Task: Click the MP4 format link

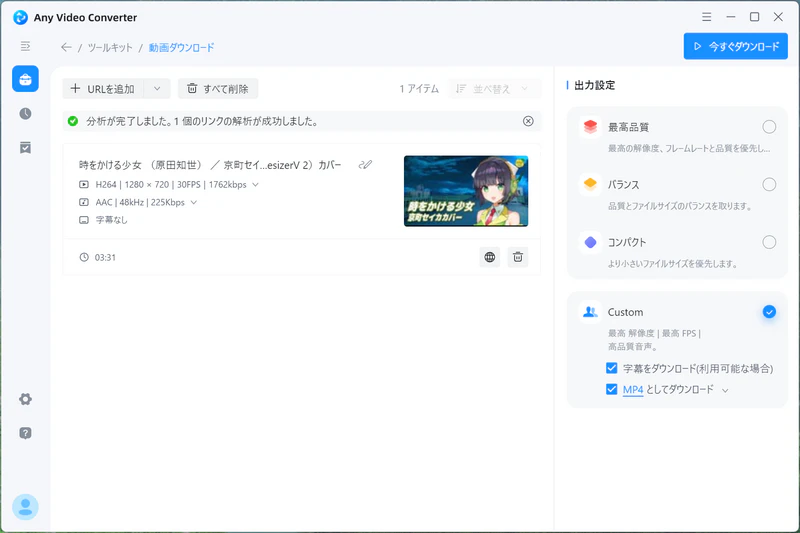Action: click(x=633, y=389)
